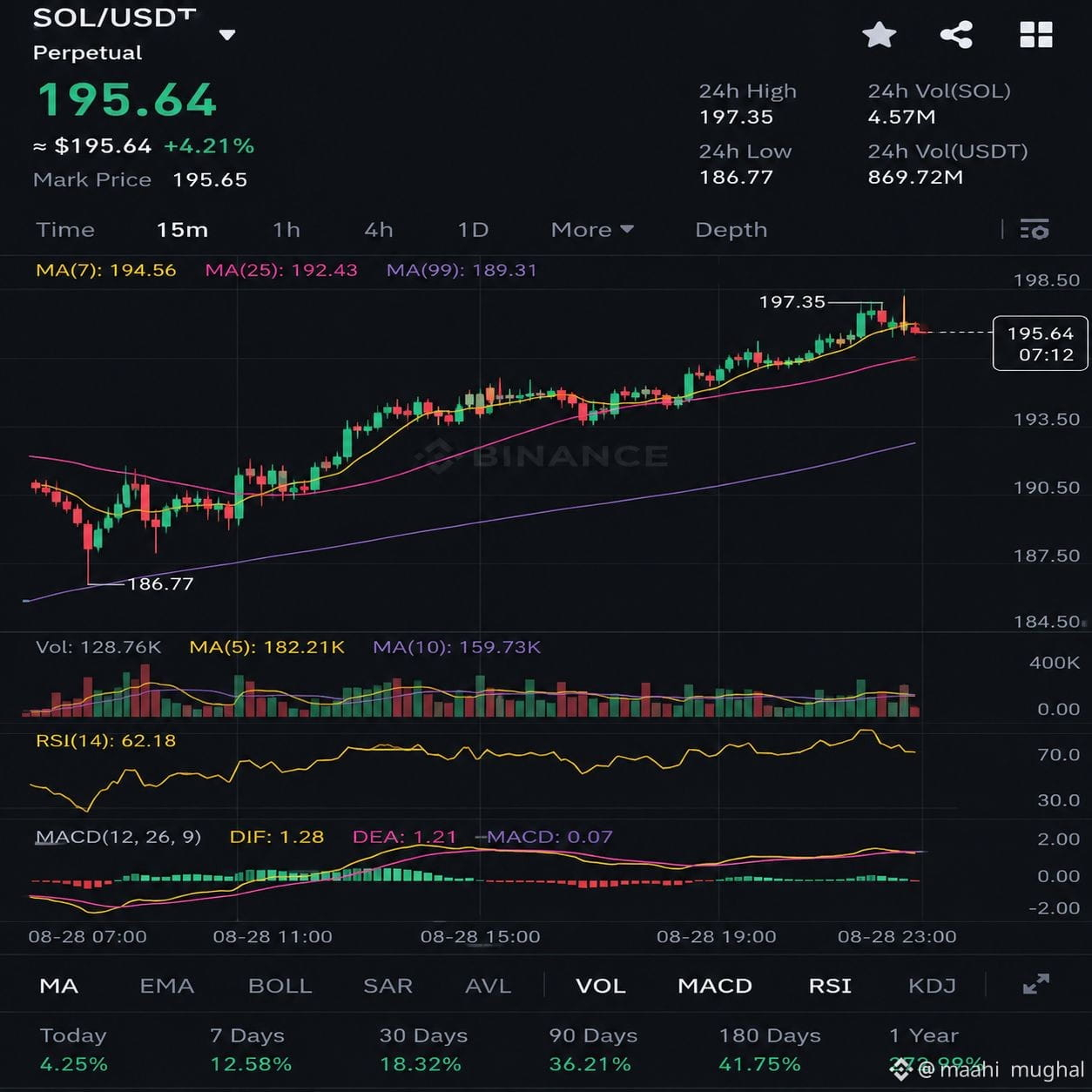Tap the MACD(12, 26, 9) label
This screenshot has width=1092, height=1092.
pyautogui.click(x=118, y=837)
